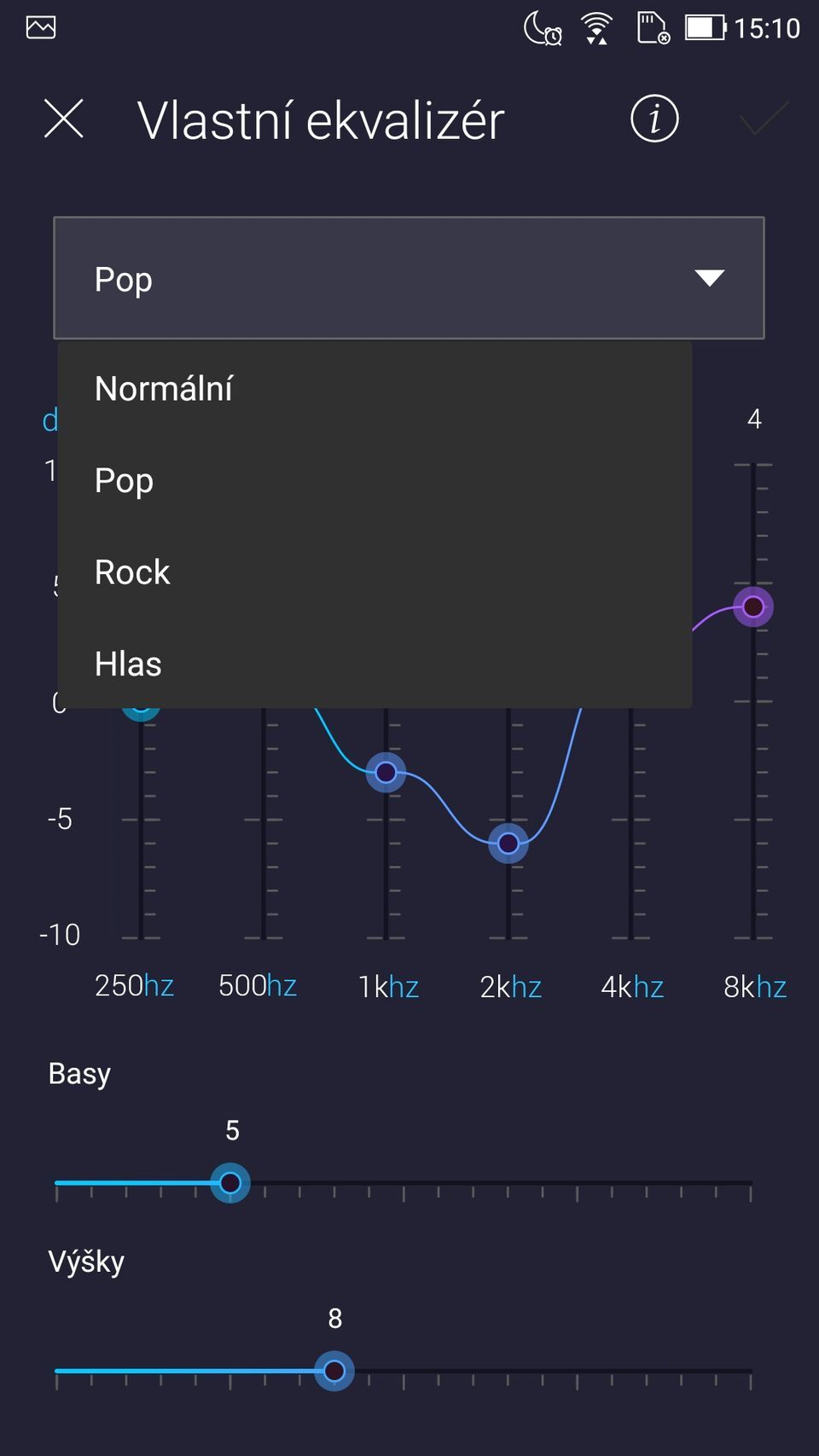Tap the screenshot notification icon
Screen dimensions: 819x1456
pyautogui.click(x=41, y=27)
